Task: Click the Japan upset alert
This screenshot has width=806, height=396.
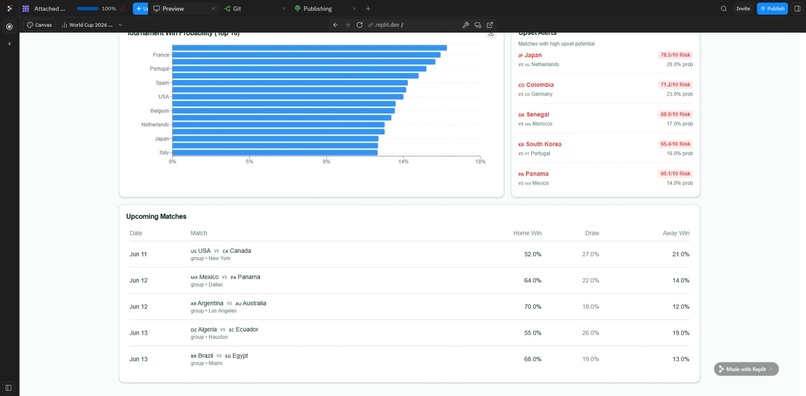Action: point(606,59)
